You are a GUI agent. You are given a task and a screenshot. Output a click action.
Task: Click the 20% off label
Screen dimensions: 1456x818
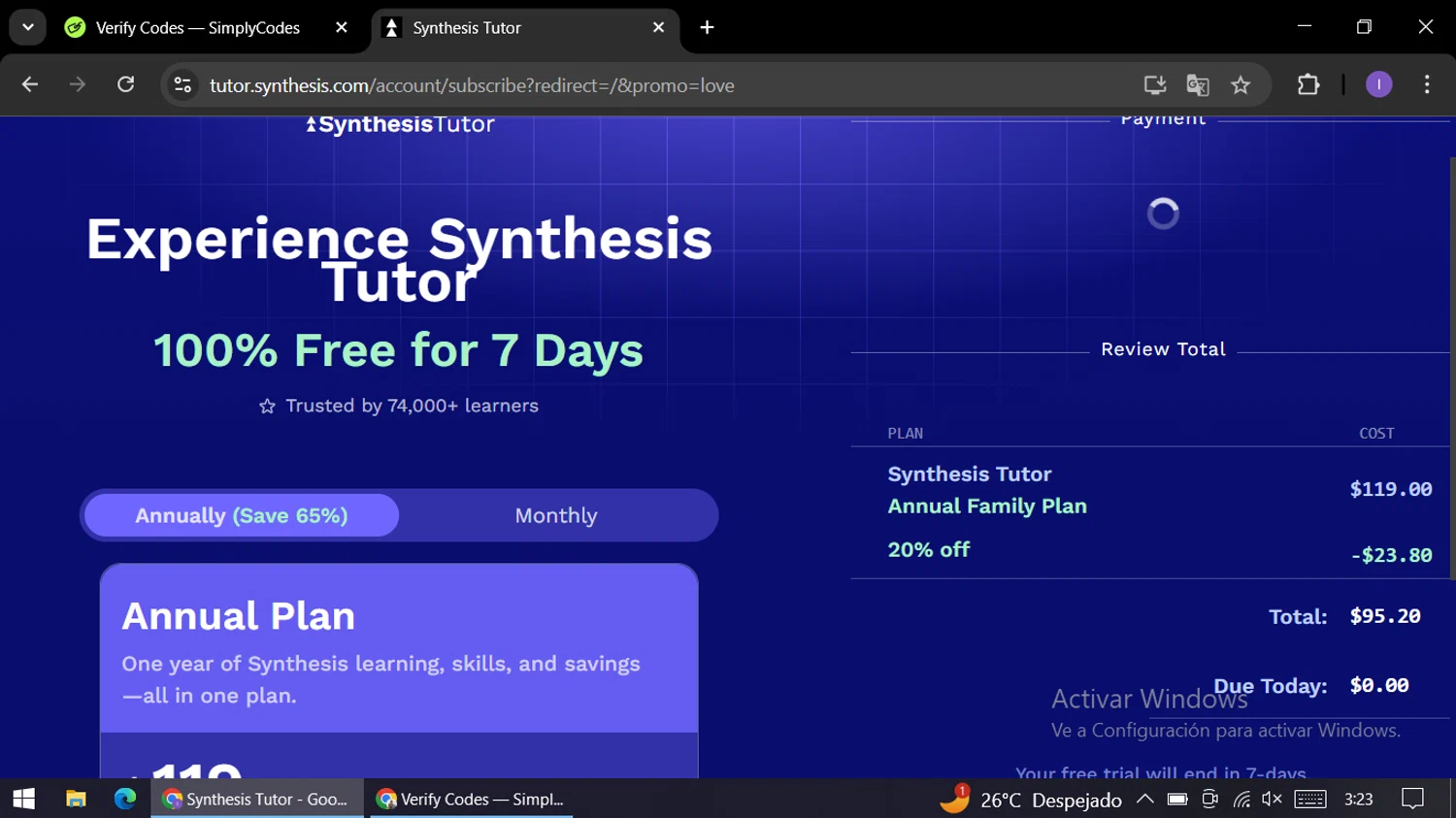pos(929,549)
